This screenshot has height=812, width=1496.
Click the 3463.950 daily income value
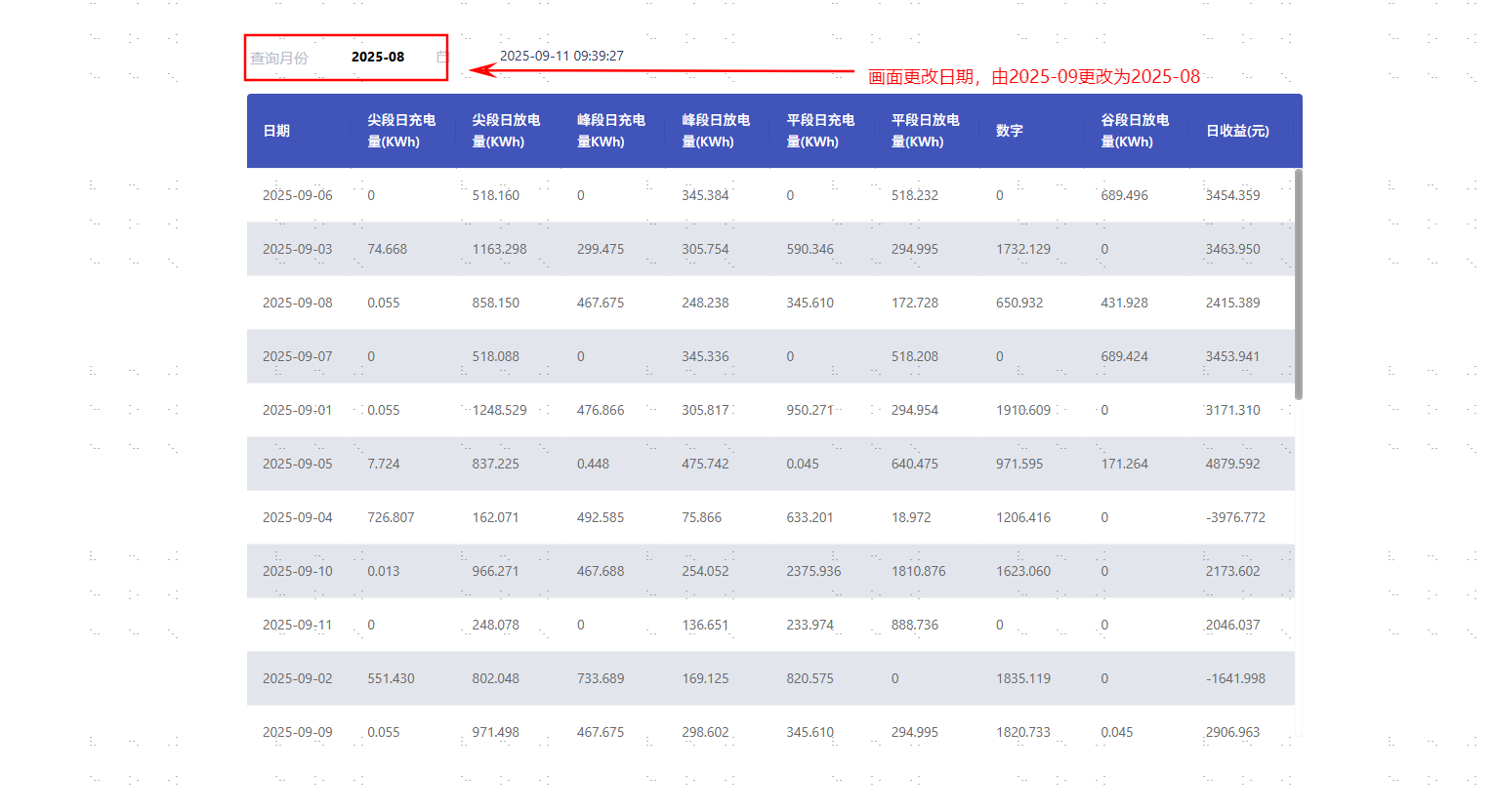[1232, 249]
